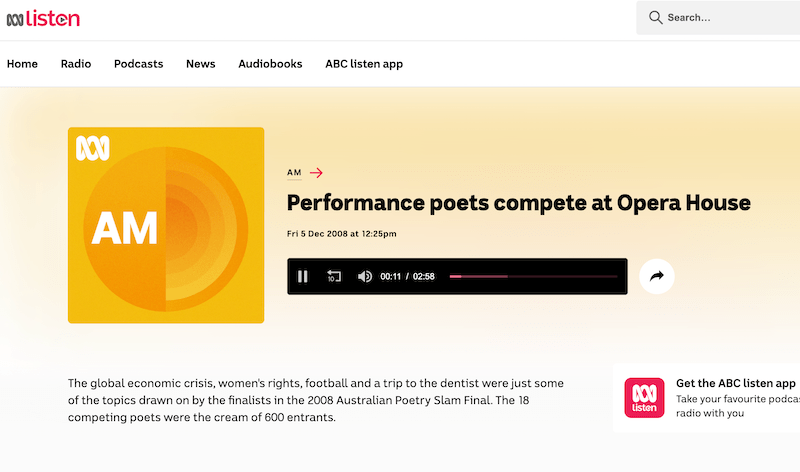Click the ABC listen logo
Viewport: 800px width, 472px height.
pyautogui.click(x=43, y=18)
